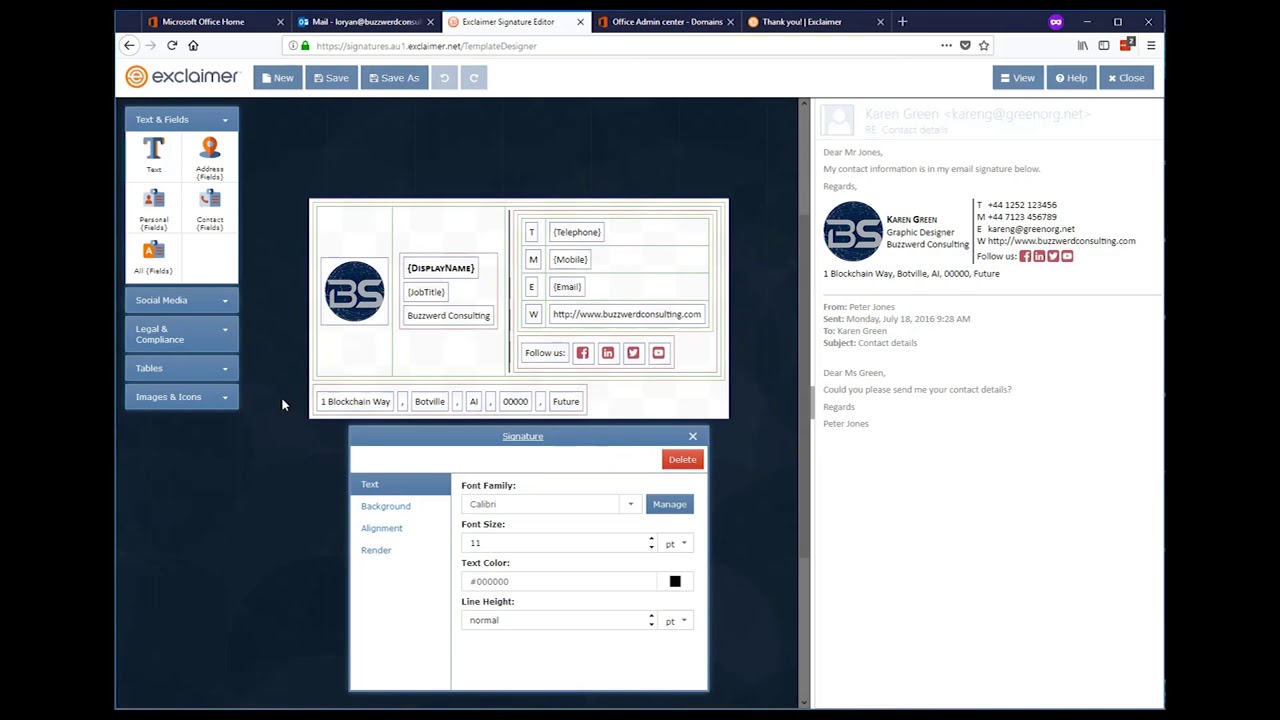Open the browser hamburger menu
1280x720 pixels.
(1151, 45)
